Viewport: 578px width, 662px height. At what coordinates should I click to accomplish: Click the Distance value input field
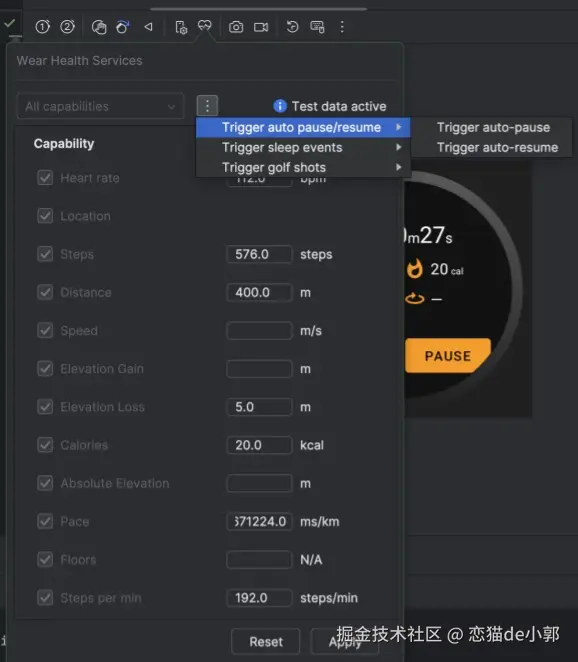click(x=259, y=292)
